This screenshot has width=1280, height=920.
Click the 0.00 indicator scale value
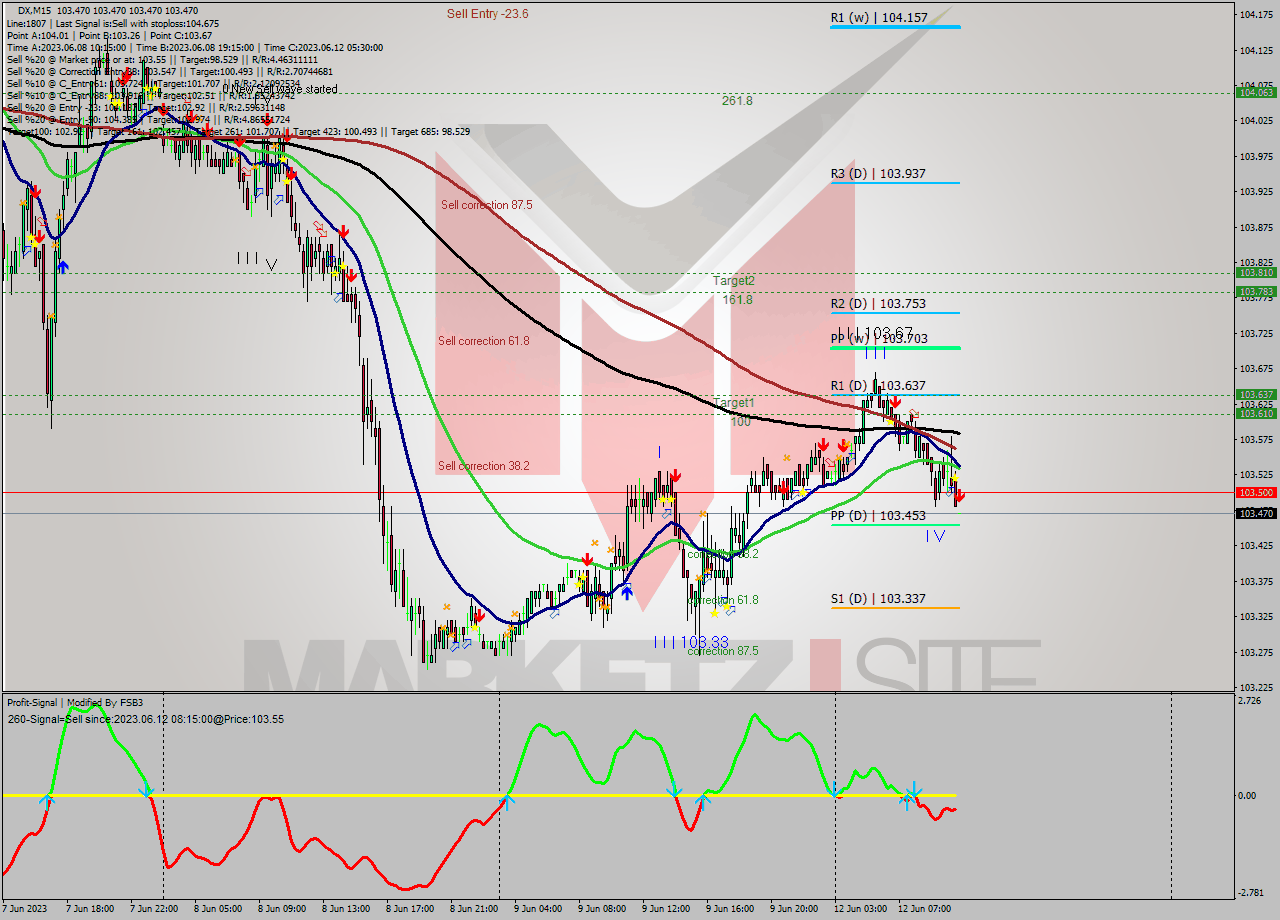[x=1248, y=796]
